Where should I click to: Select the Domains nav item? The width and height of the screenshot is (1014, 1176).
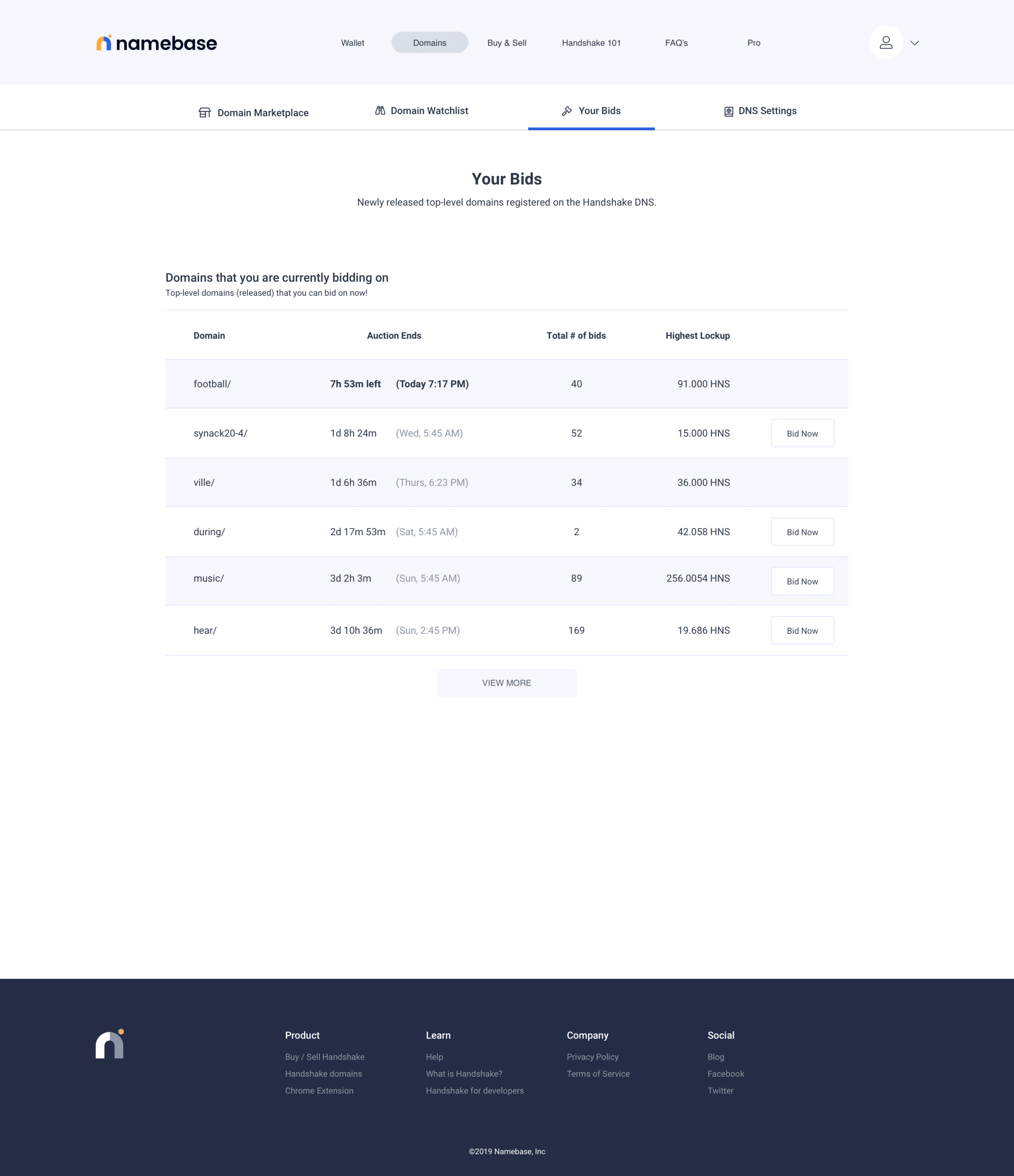point(429,42)
